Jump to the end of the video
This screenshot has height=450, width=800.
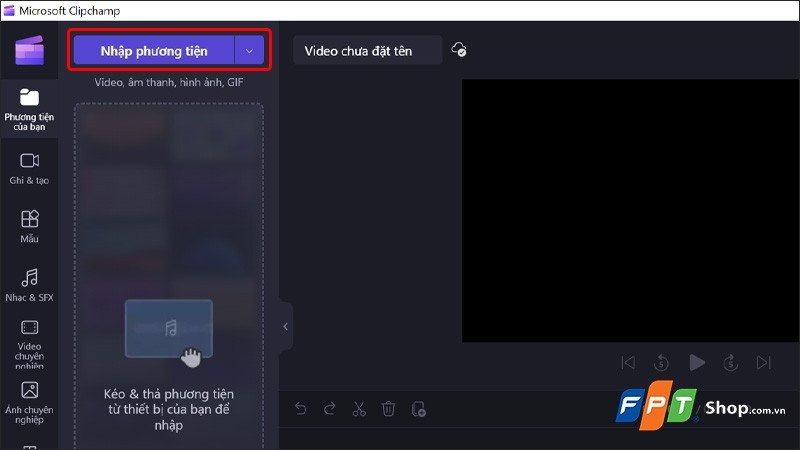point(763,363)
